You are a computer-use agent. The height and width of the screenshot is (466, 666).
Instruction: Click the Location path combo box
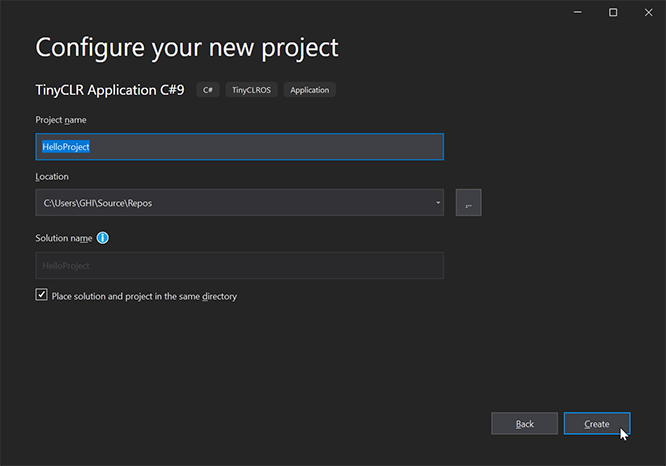coord(240,203)
